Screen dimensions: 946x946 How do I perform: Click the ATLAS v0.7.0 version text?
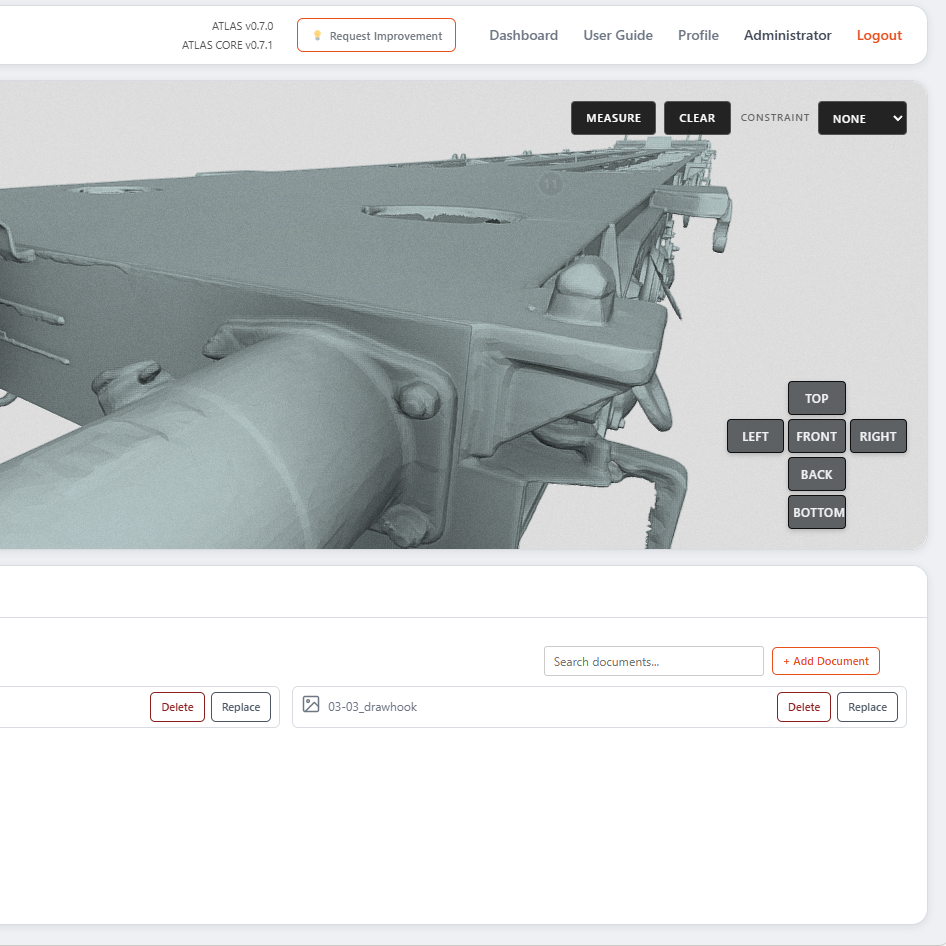pyautogui.click(x=243, y=26)
